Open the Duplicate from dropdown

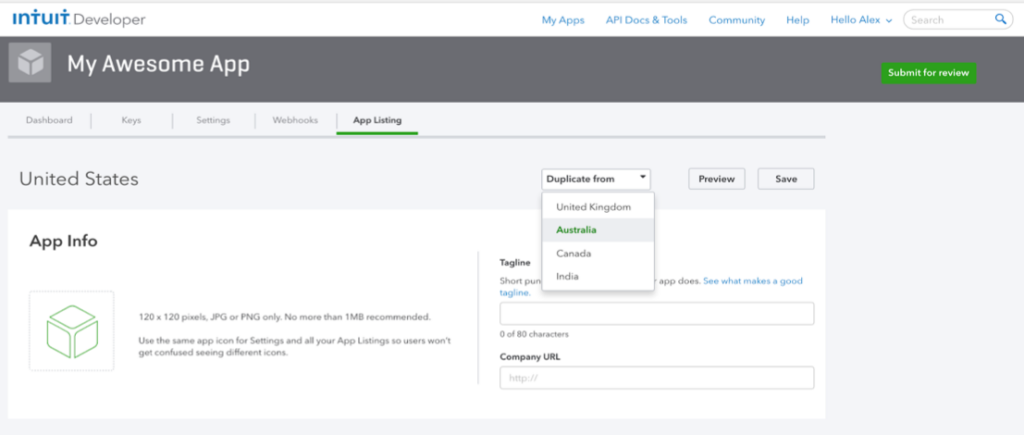[596, 179]
